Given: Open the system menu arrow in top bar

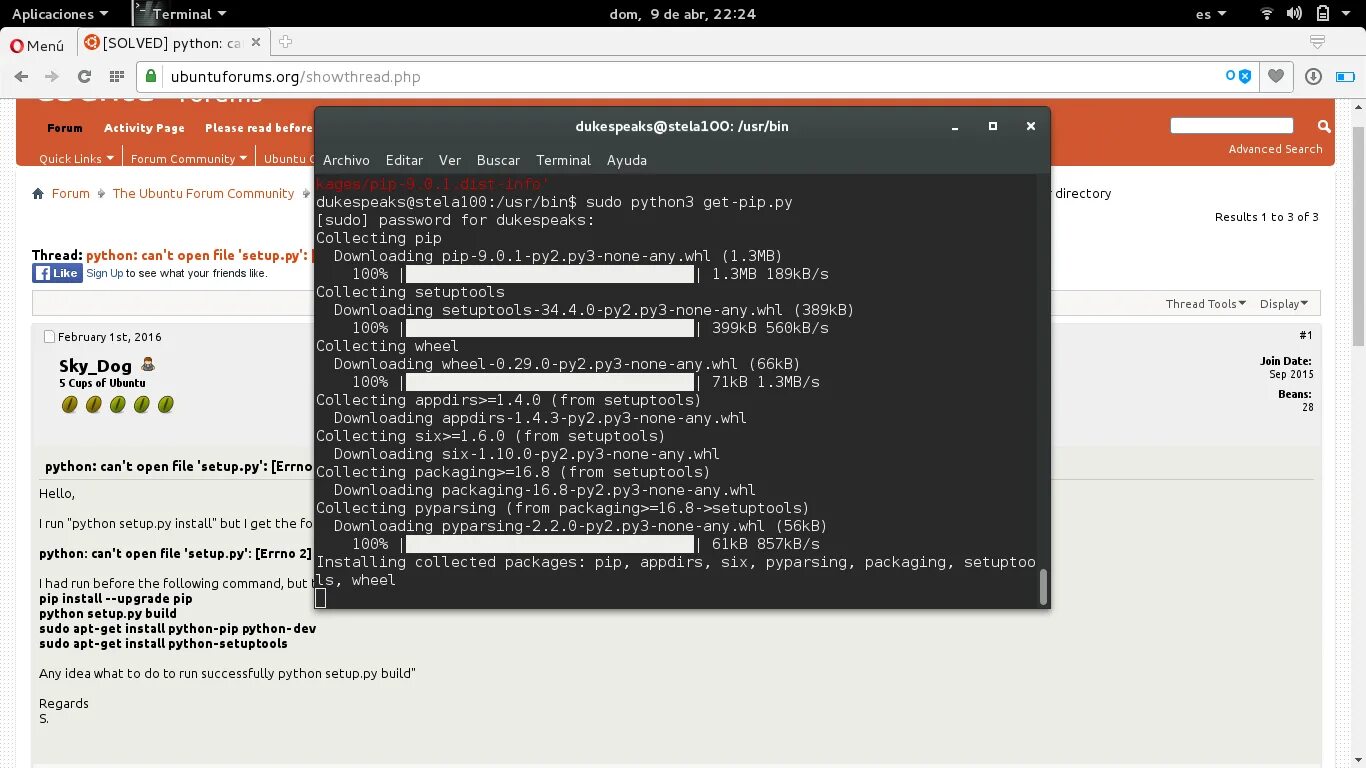Looking at the screenshot, I should 1347,14.
